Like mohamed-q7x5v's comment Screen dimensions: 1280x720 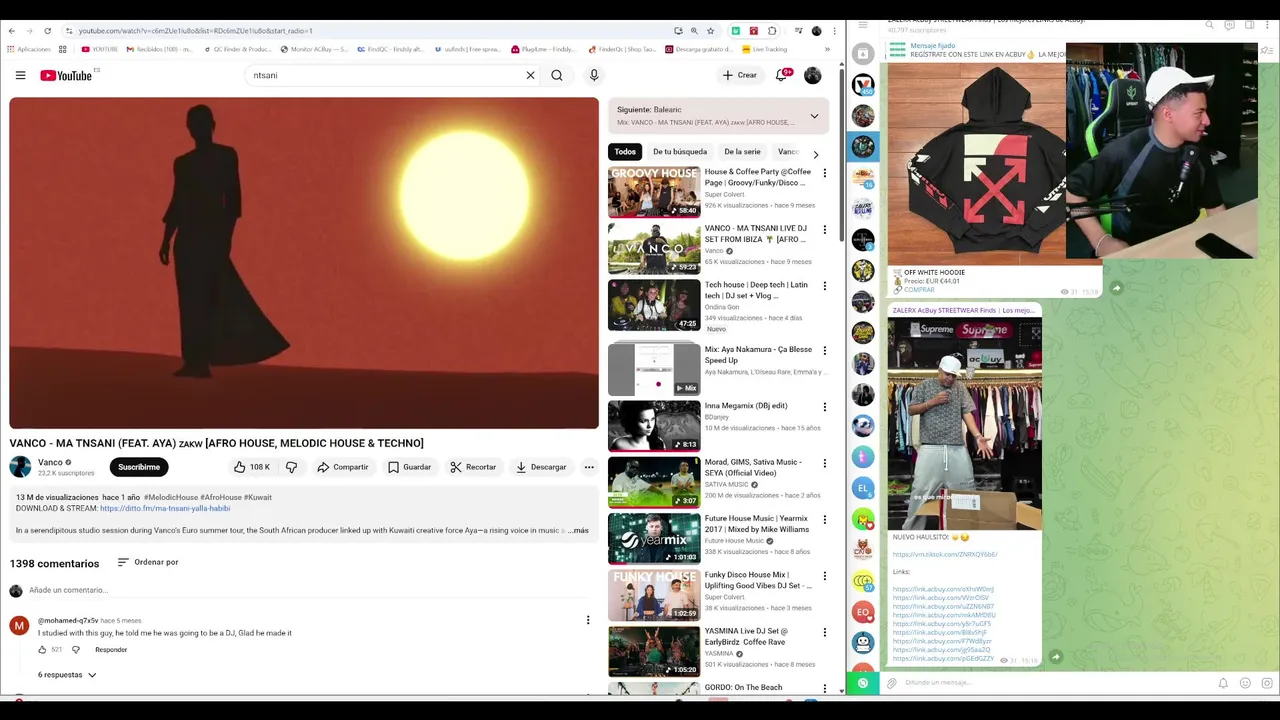click(x=42, y=650)
